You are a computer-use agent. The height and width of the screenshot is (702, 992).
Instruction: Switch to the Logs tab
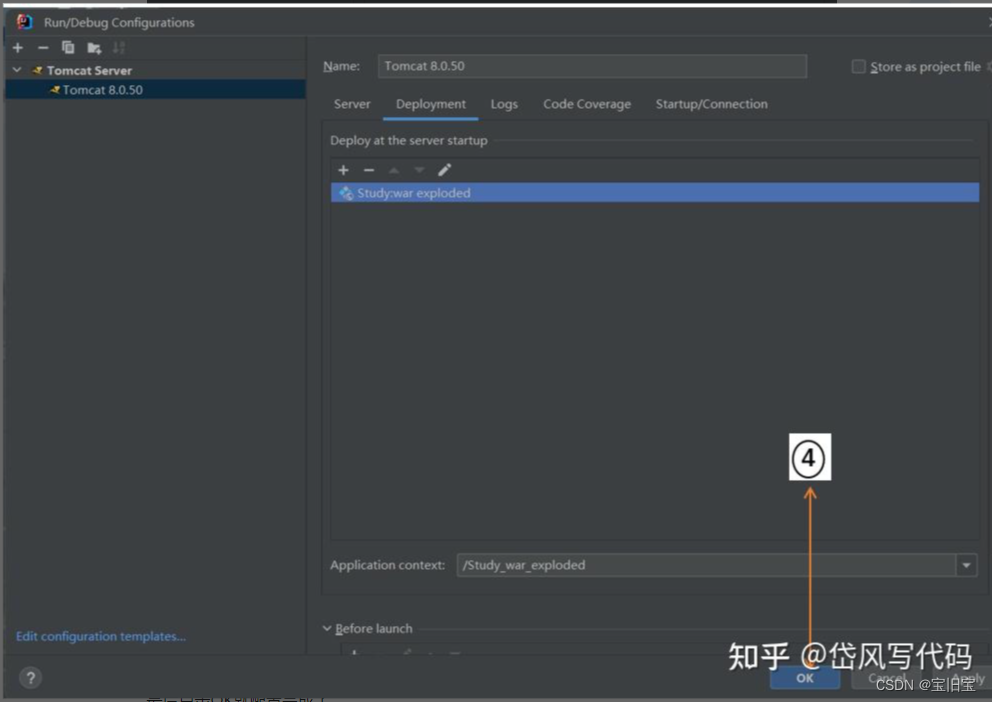coord(504,104)
